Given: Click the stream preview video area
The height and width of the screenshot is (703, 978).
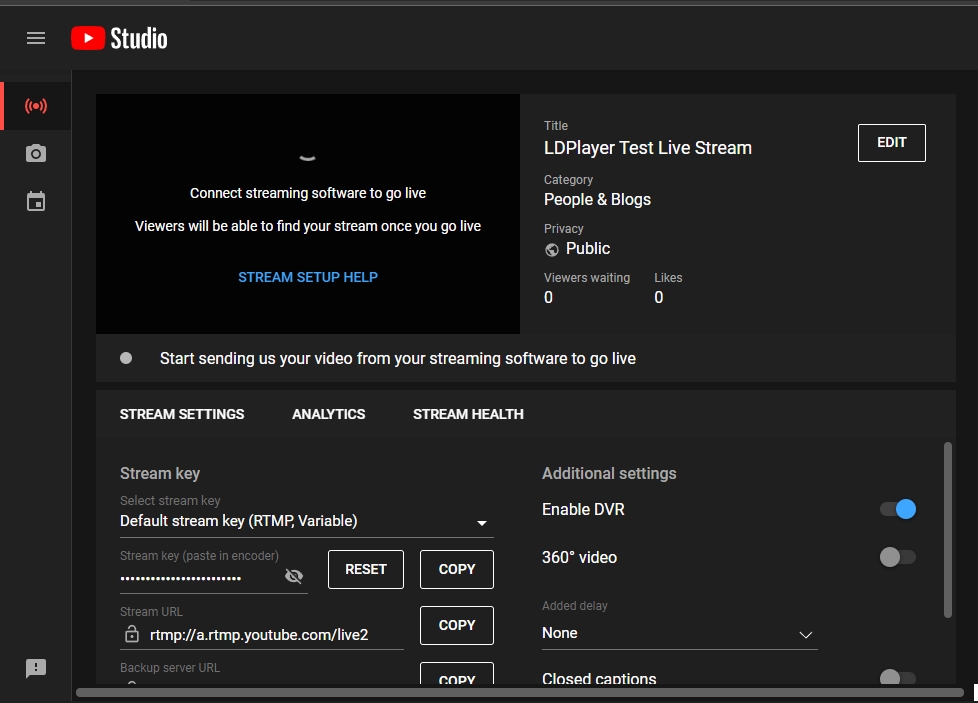Looking at the screenshot, I should pyautogui.click(x=307, y=214).
